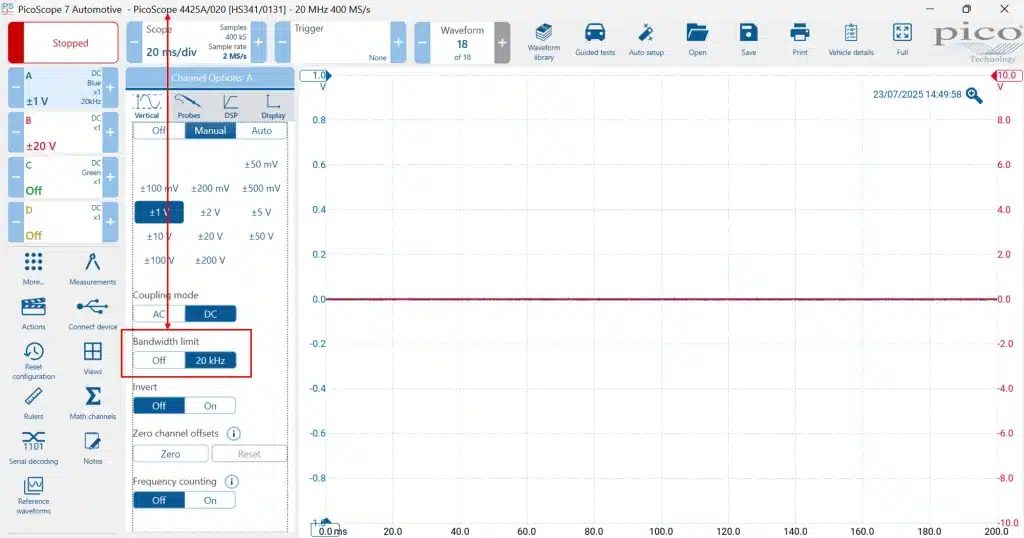The width and height of the screenshot is (1024, 538).
Task: Open Guided tests car icon
Action: coord(595,39)
